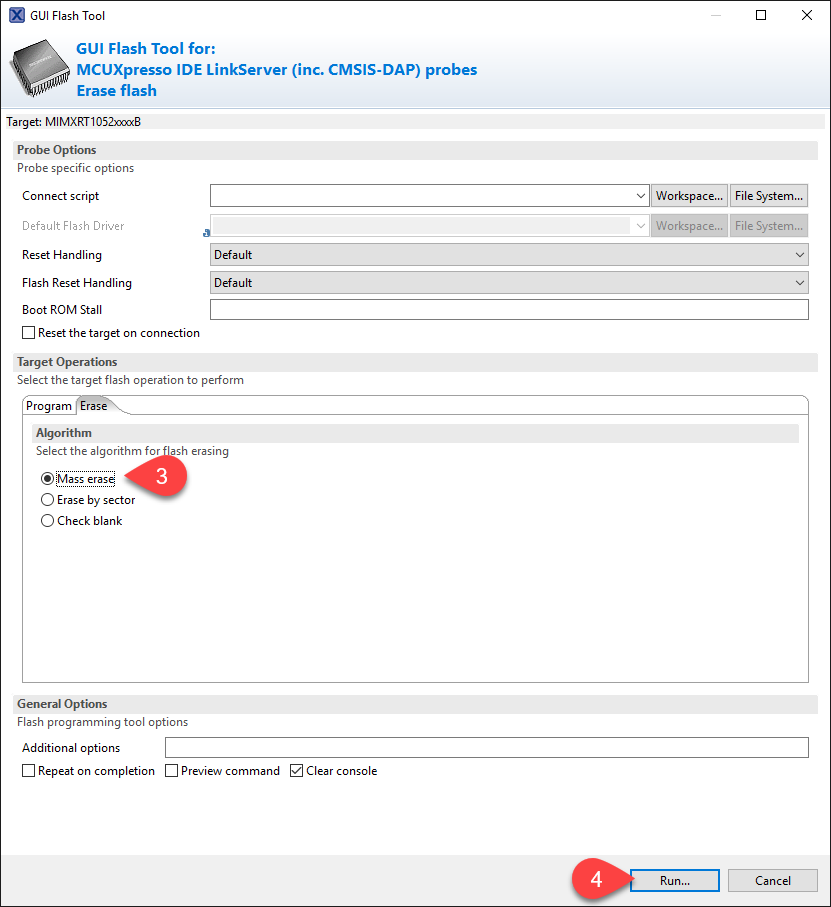Click 'Flash programming tool options' text
831x907 pixels.
coord(102,722)
